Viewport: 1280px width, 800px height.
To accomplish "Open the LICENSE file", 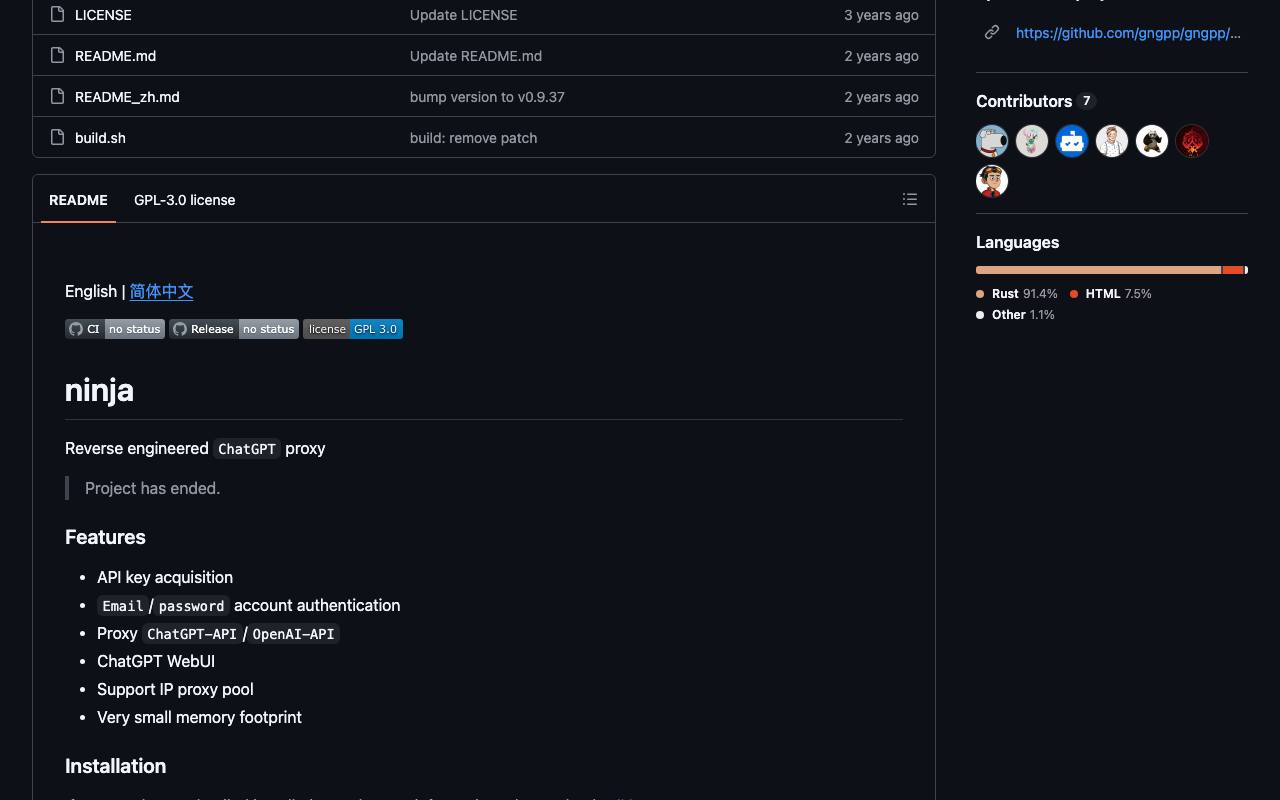I will pyautogui.click(x=103, y=15).
